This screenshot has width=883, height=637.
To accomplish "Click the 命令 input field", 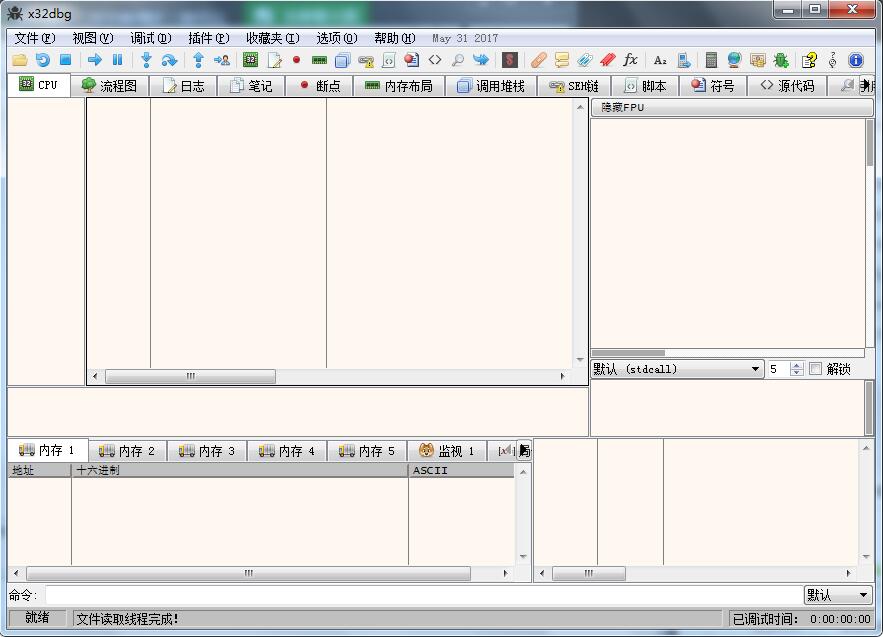I will (x=423, y=595).
